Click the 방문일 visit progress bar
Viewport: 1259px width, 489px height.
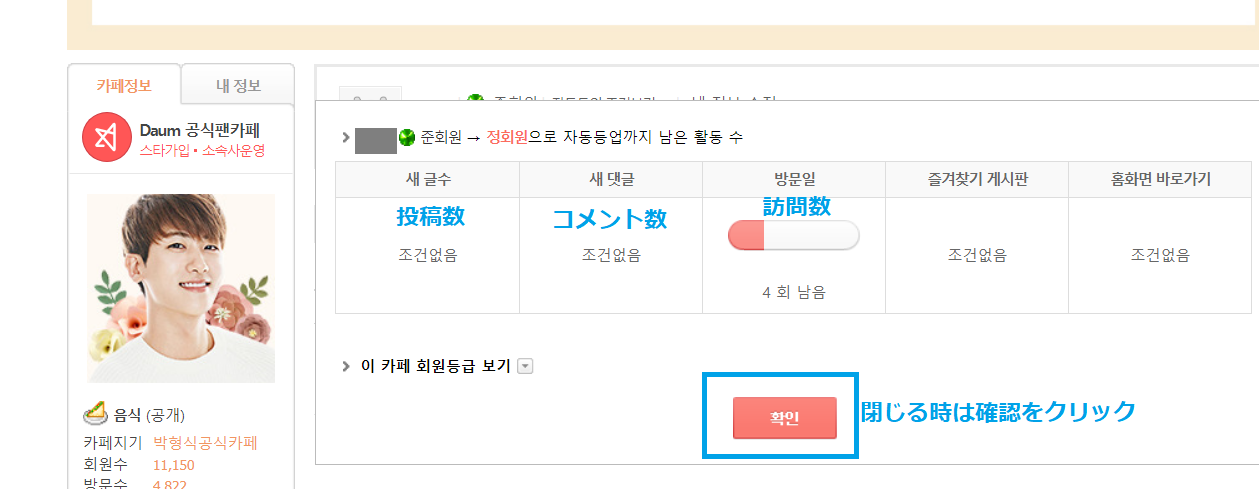click(x=794, y=236)
